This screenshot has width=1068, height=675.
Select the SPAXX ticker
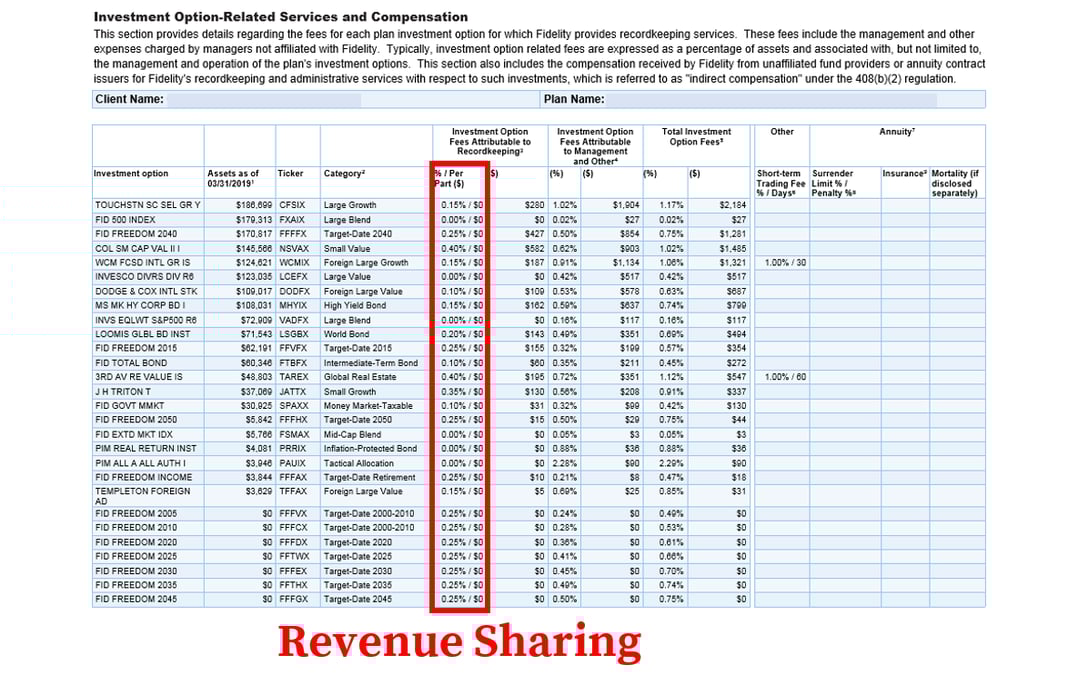pyautogui.click(x=294, y=405)
